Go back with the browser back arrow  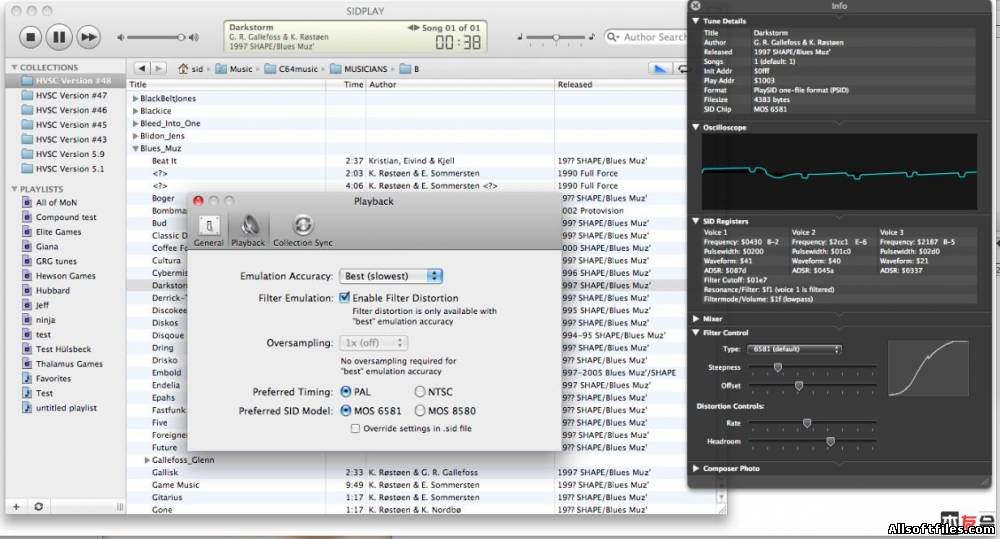click(x=142, y=68)
